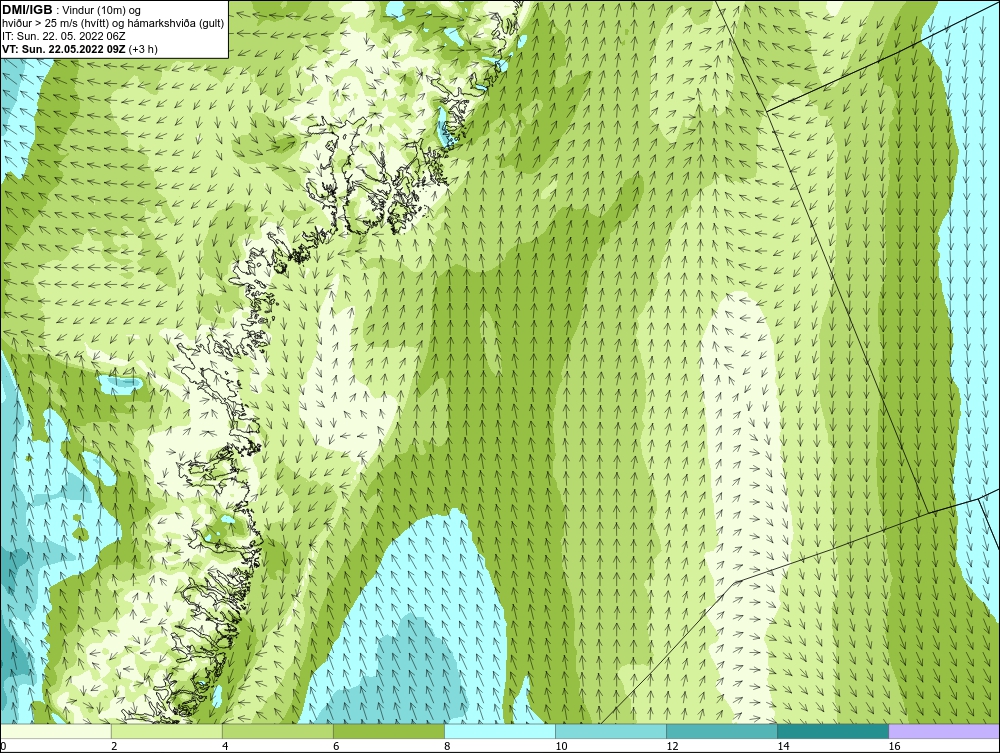Click the 6–8 m/s legend color swatch

click(388, 731)
